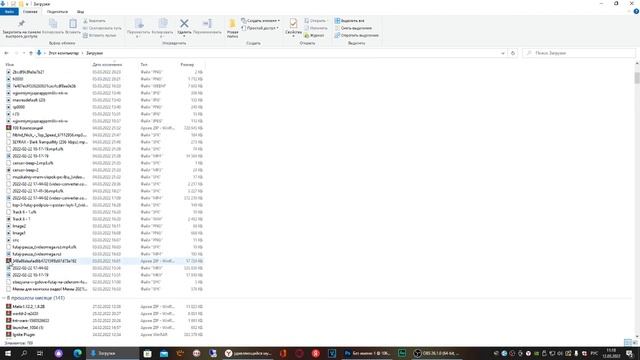Click Этот компьютер breadcrumb
640x360 pixels.
click(64, 53)
